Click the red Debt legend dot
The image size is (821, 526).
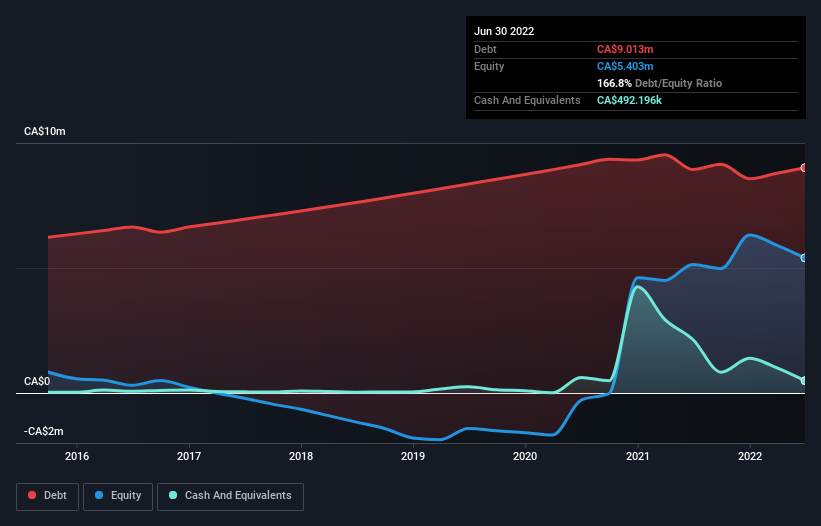(x=32, y=495)
